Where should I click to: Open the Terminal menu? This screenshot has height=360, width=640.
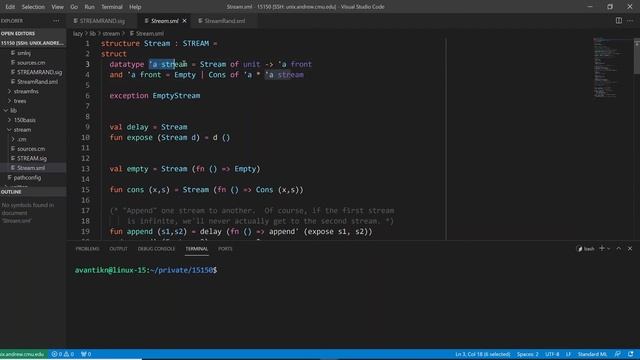(112, 7)
